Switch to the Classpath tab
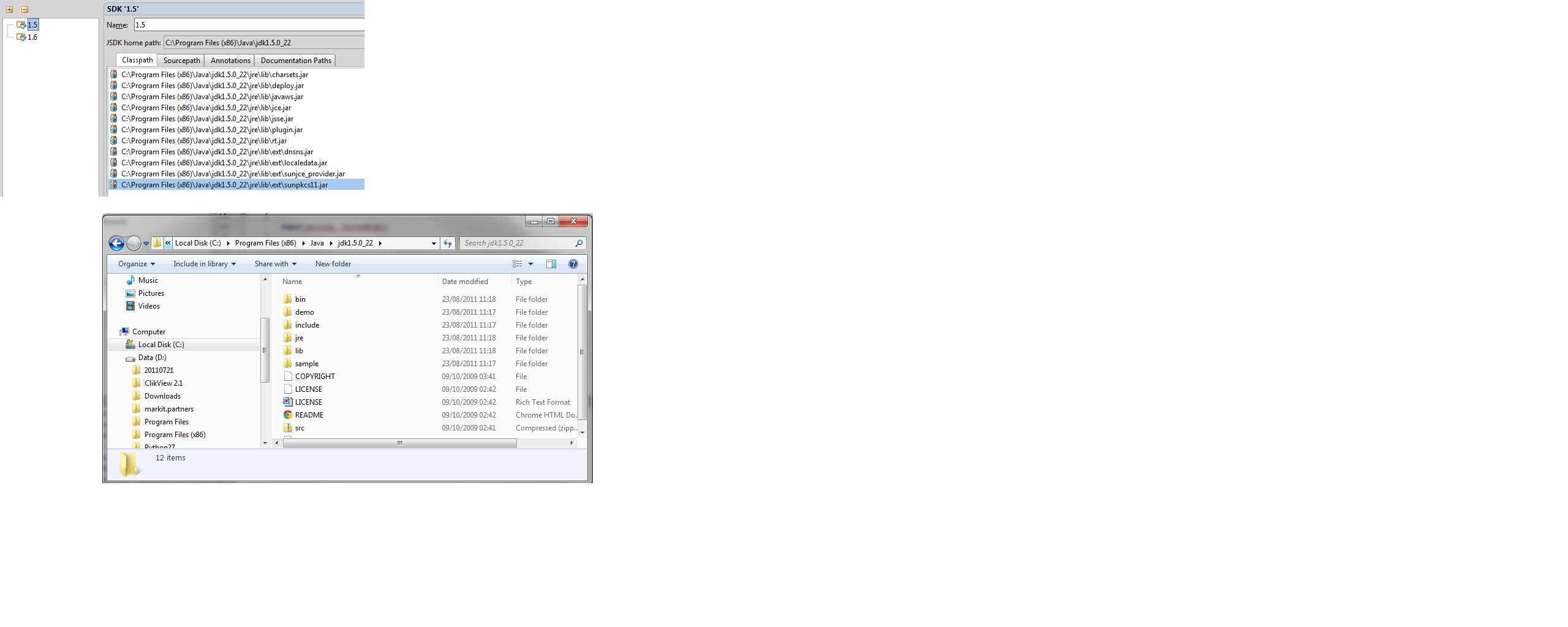1568x627 pixels. 137,60
